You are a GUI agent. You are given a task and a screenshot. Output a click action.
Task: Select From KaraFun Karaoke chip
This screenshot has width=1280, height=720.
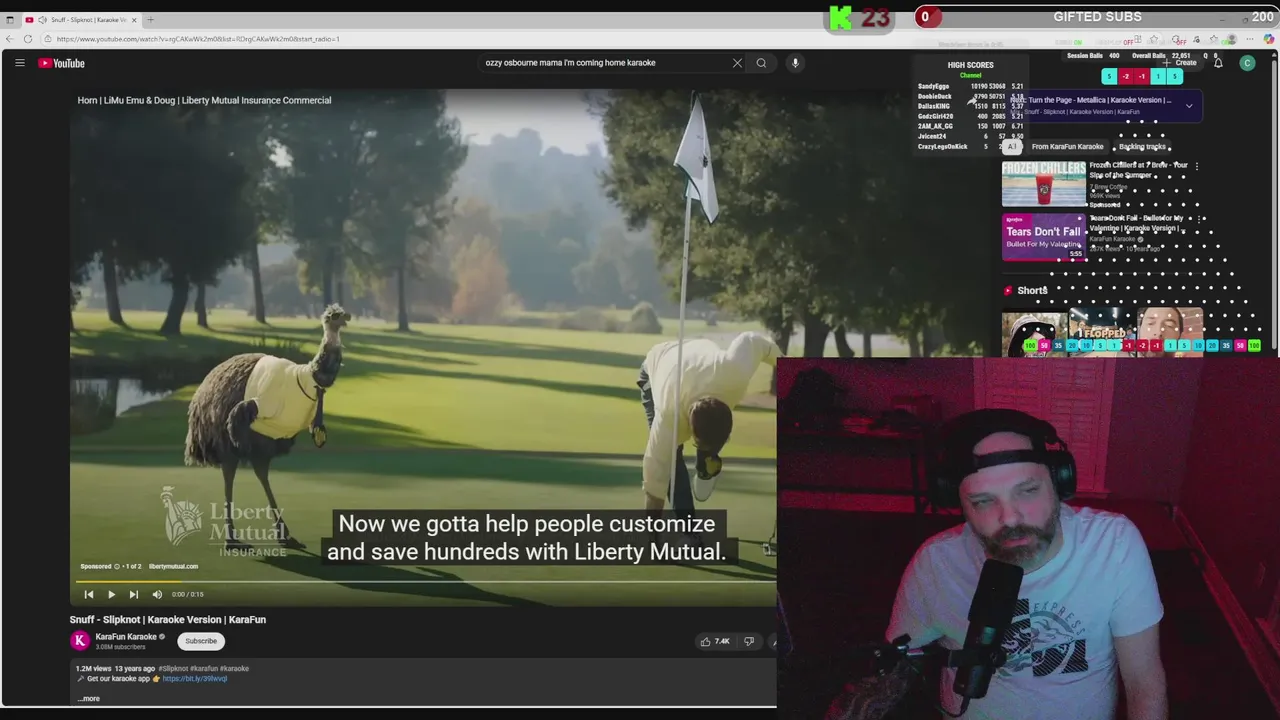pos(1067,147)
